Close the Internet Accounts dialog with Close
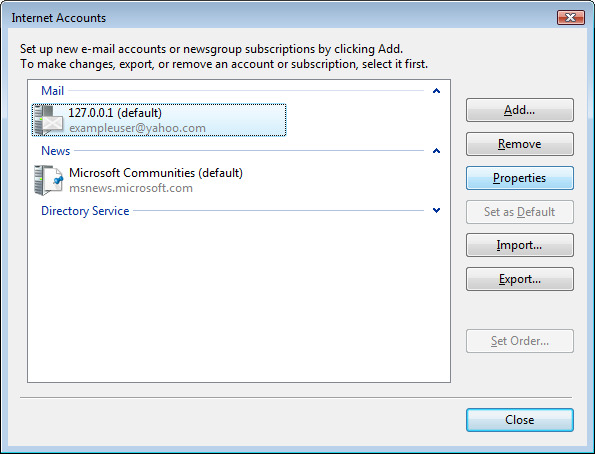 (x=519, y=420)
